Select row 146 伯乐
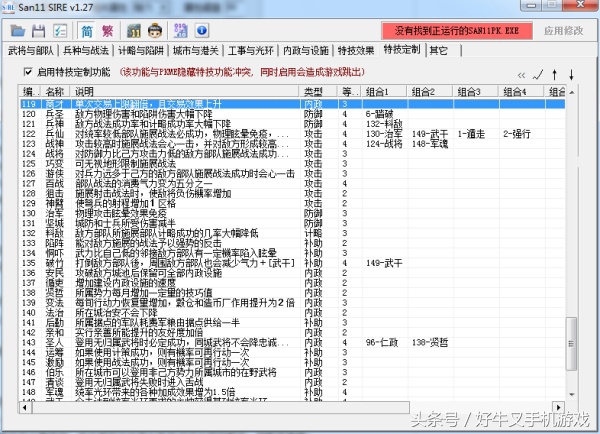Screen dimensions: 600x434 (x=292, y=372)
